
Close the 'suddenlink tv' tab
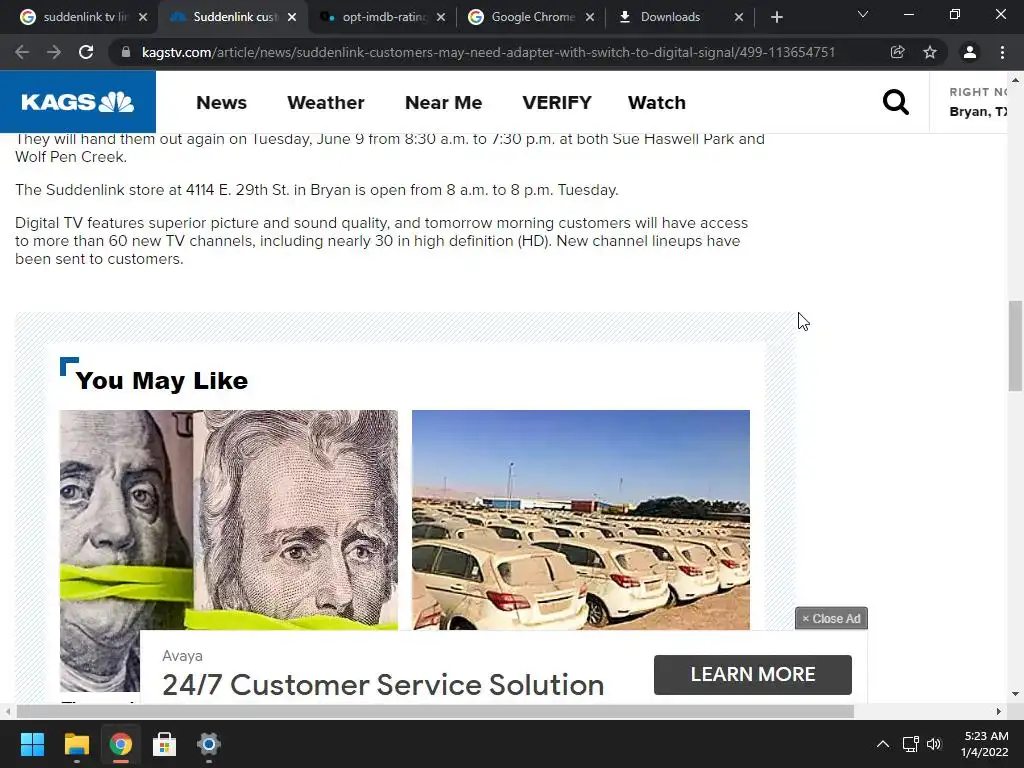click(x=143, y=17)
